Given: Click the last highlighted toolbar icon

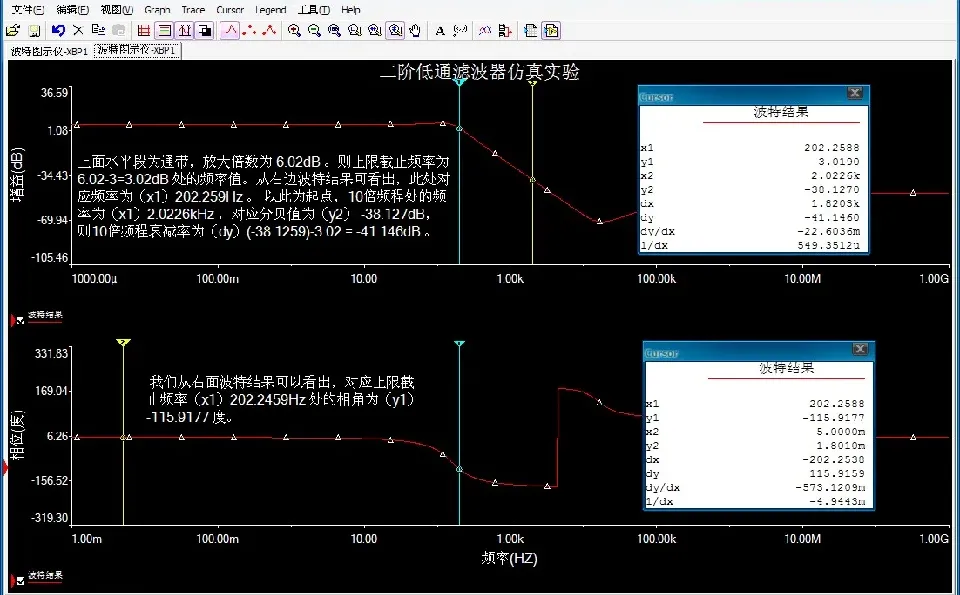Looking at the screenshot, I should coord(551,30).
